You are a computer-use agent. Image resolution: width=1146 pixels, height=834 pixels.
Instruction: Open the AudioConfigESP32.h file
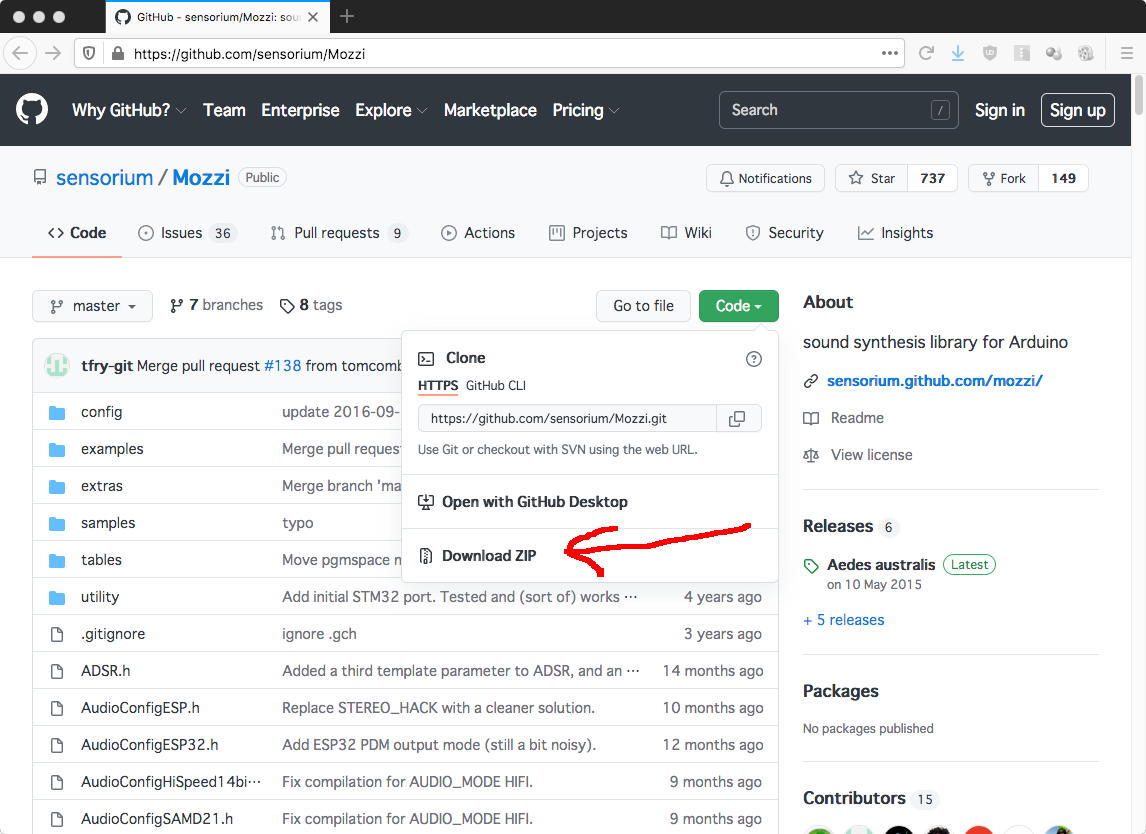[150, 745]
